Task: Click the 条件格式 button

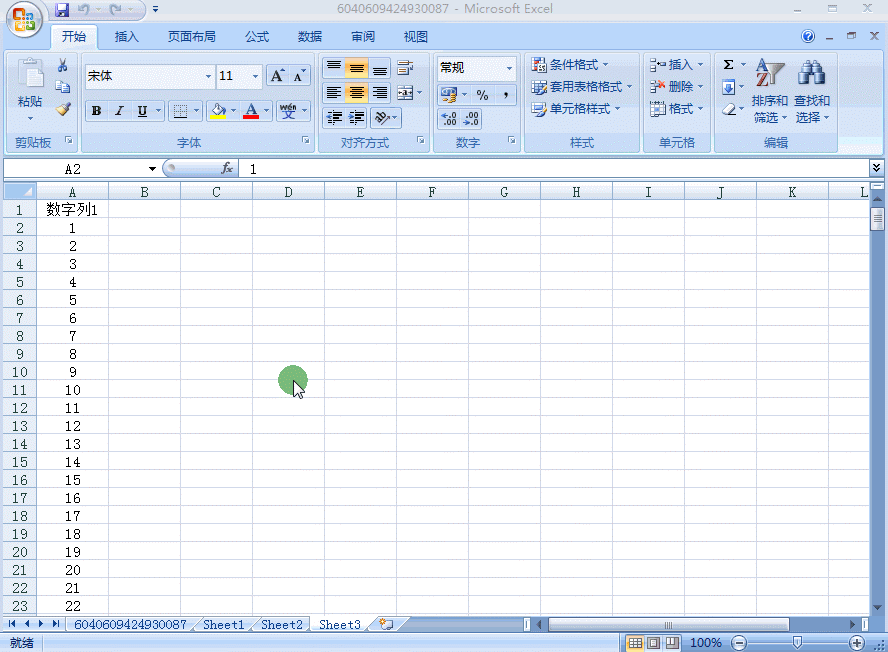Action: tap(570, 65)
